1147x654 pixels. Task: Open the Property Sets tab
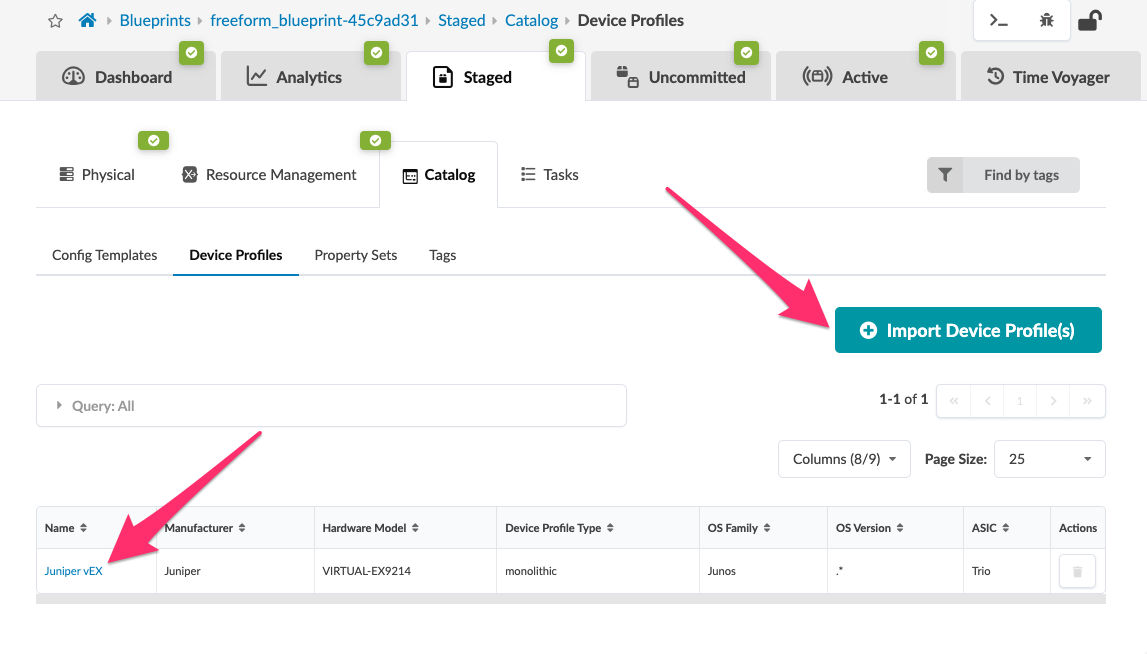(x=356, y=255)
